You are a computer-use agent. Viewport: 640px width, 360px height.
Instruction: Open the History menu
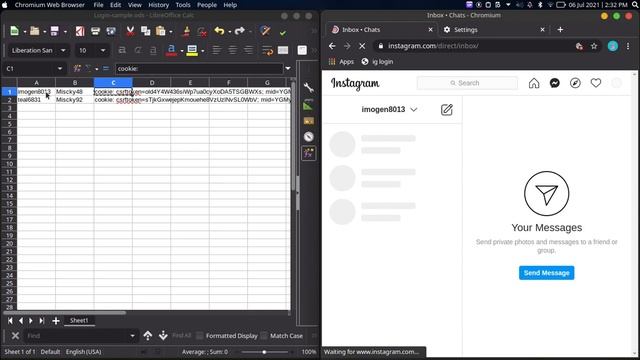158,5
